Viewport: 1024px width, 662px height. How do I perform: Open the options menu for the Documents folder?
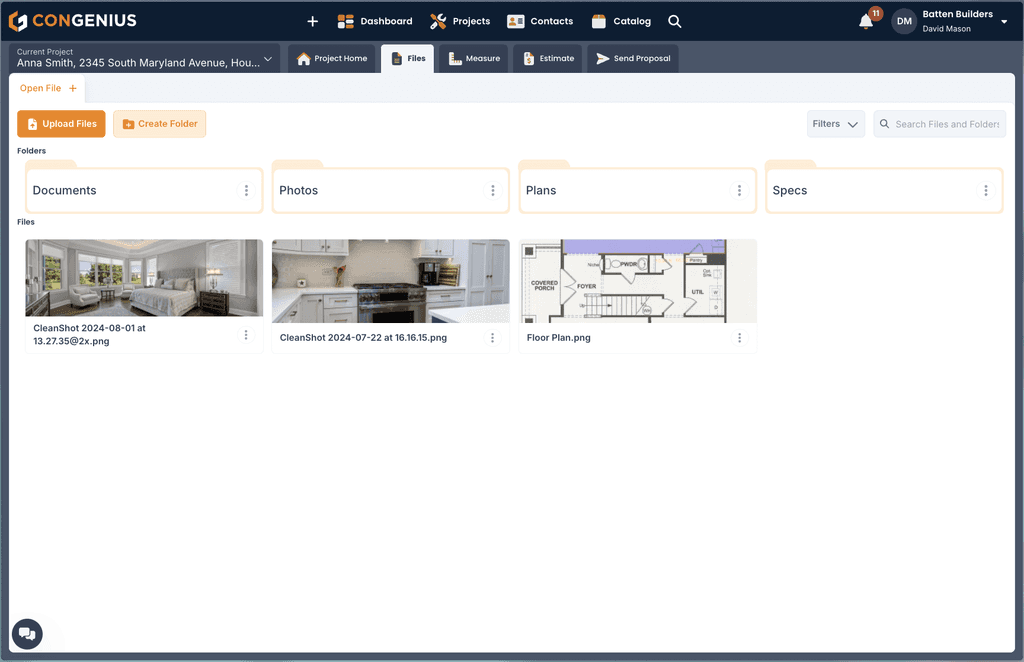click(246, 189)
